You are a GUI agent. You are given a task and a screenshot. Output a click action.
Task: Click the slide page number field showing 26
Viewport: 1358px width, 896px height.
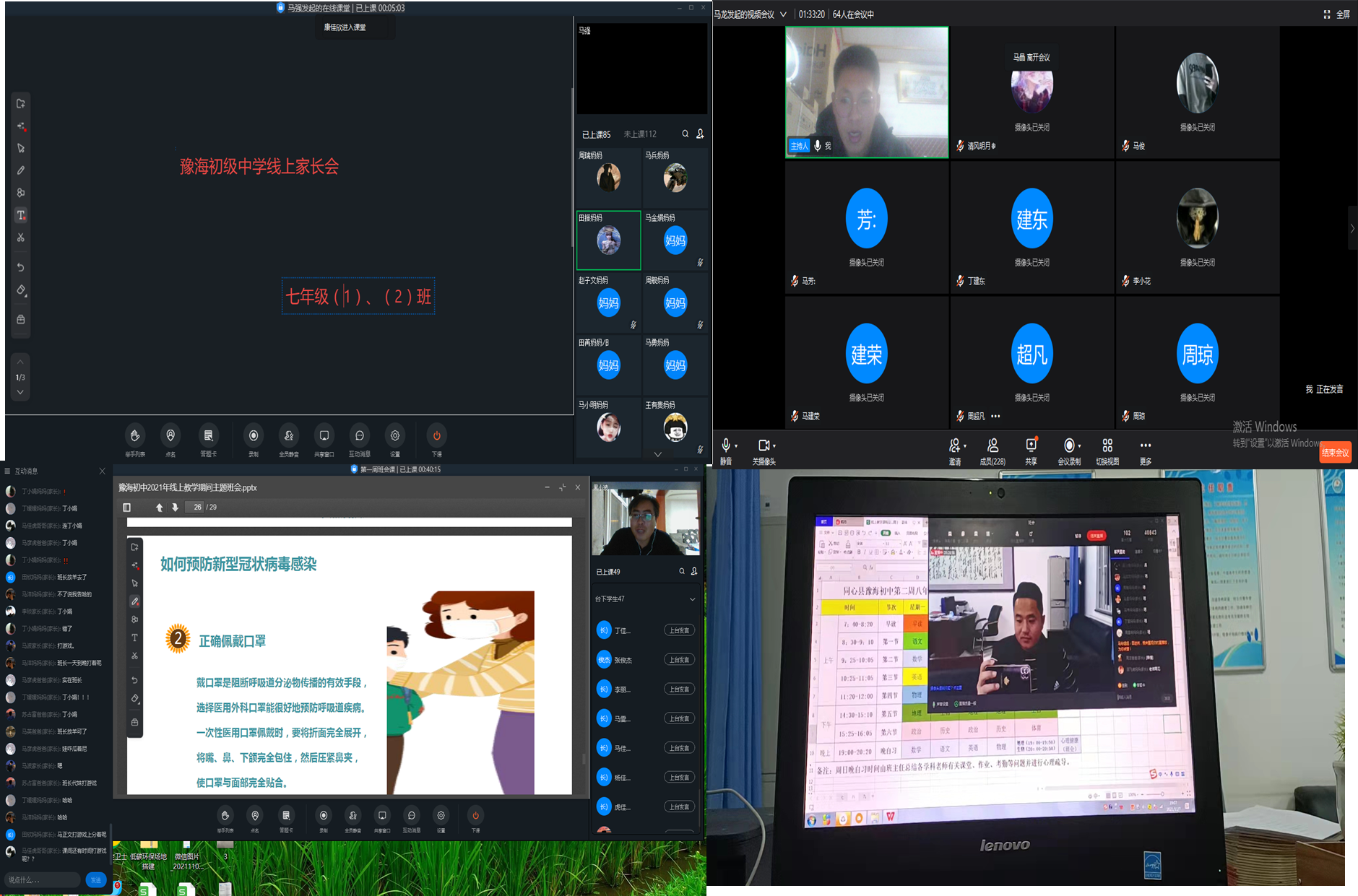click(x=195, y=508)
